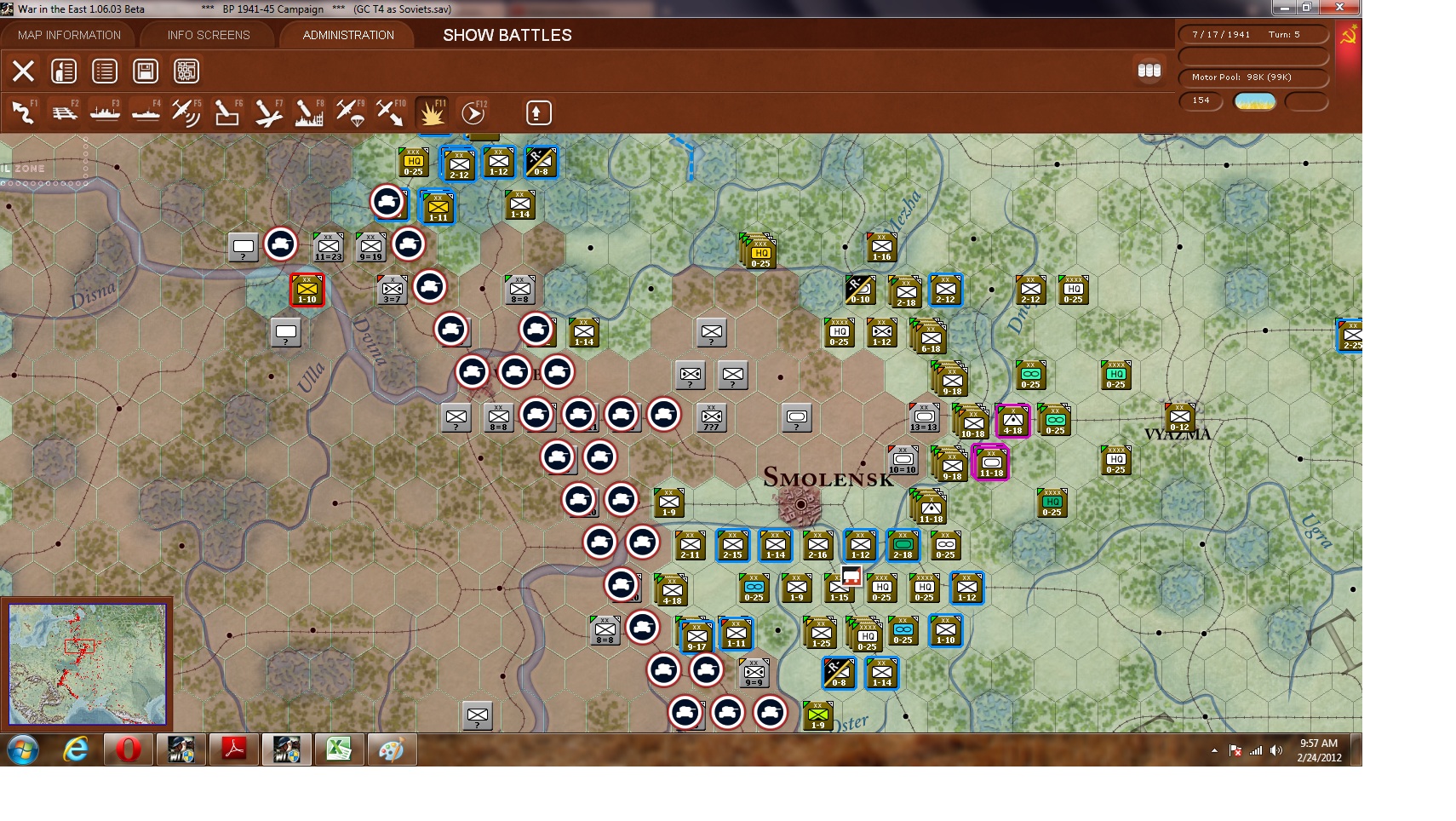Select the F5 air recon icon
The image size is (1456, 821).
pos(186,112)
